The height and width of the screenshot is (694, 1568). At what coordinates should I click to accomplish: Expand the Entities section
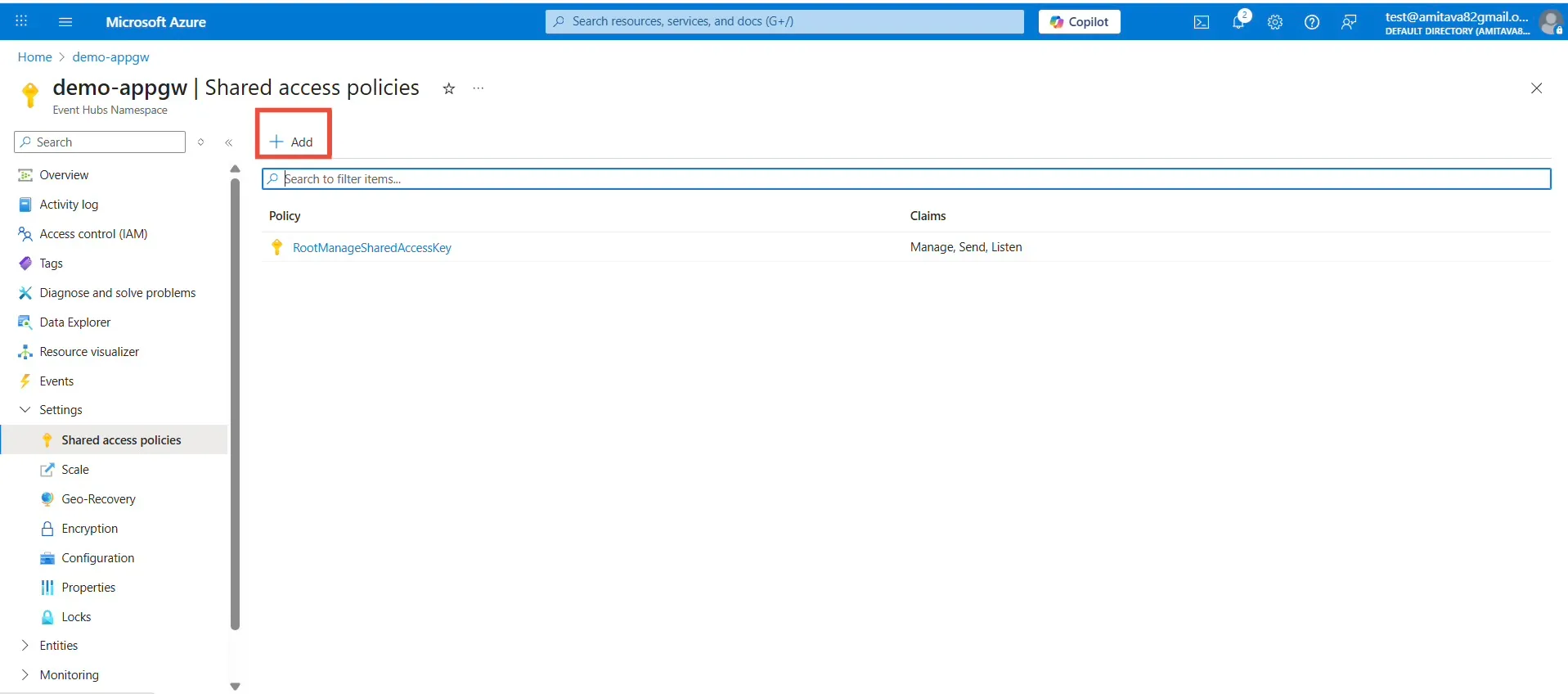[25, 646]
